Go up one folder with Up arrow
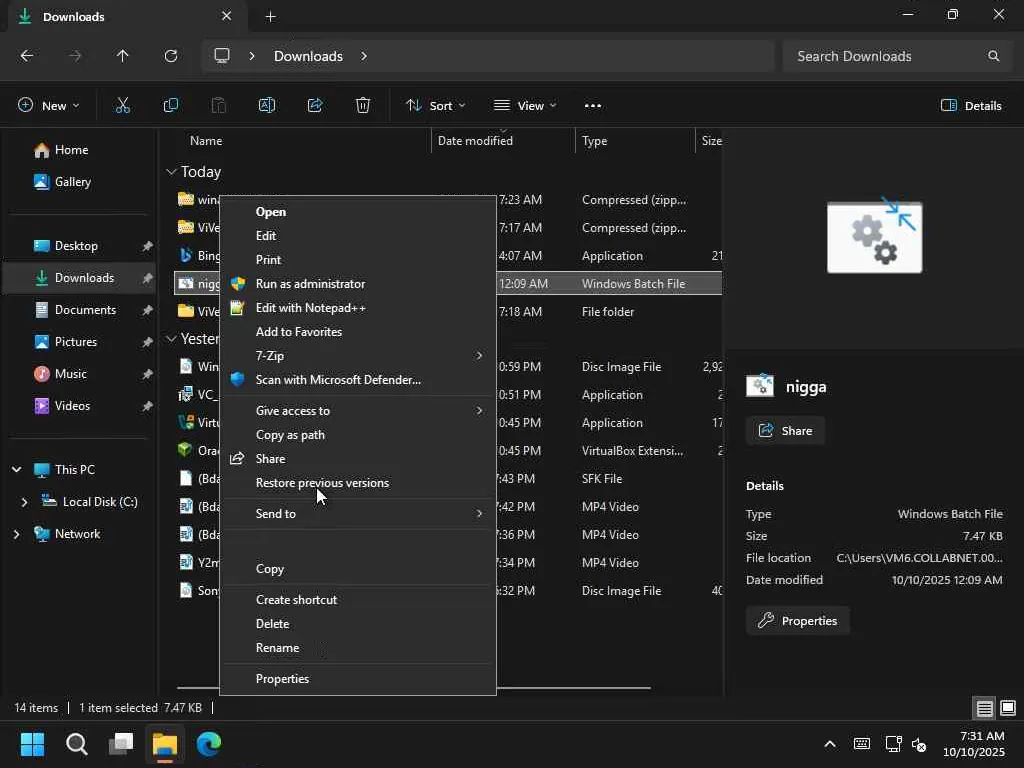This screenshot has height=768, width=1024. tap(123, 56)
